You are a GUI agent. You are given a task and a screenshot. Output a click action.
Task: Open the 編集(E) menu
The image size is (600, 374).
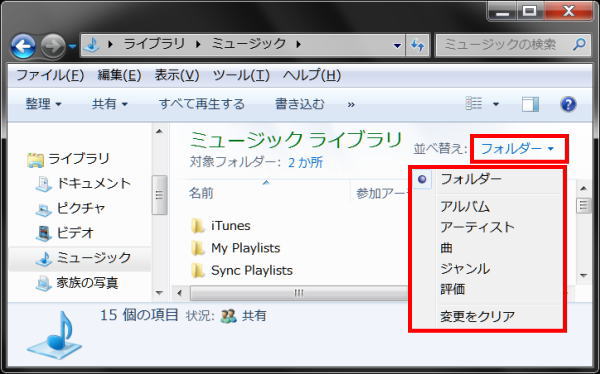[119, 75]
